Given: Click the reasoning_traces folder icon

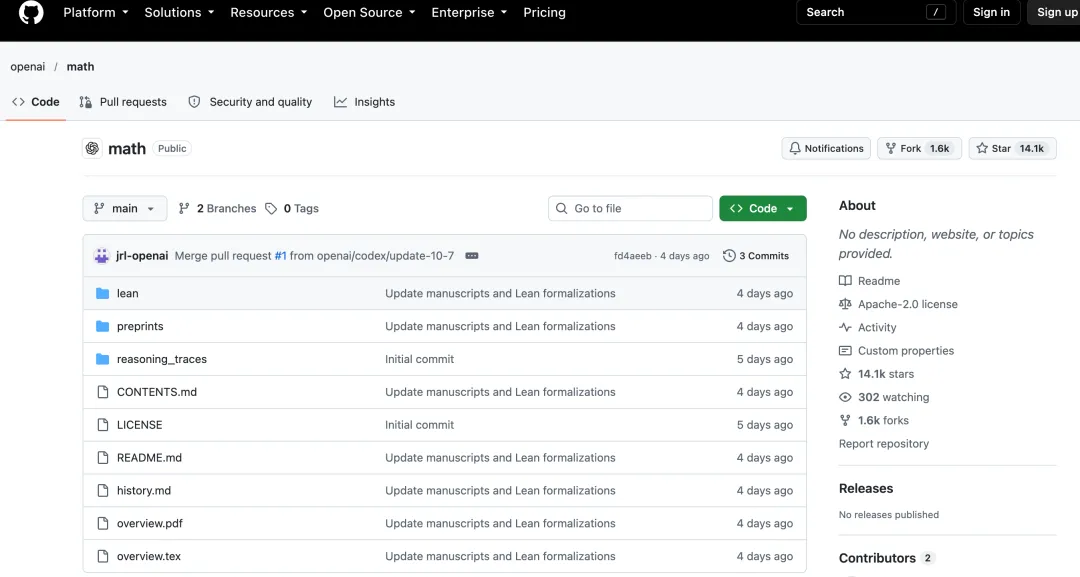Looking at the screenshot, I should click(103, 359).
